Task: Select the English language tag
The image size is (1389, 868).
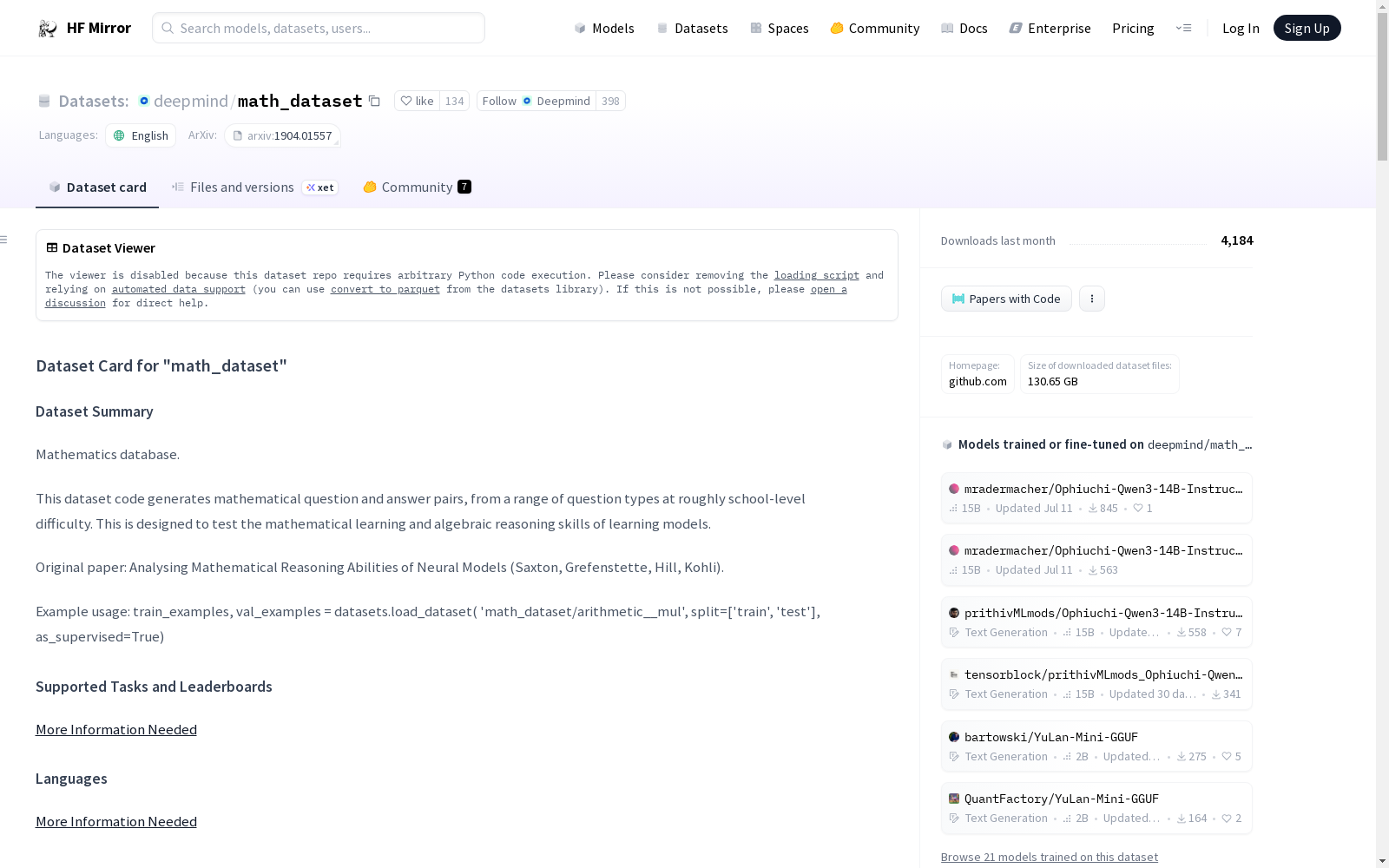Action: [x=141, y=135]
